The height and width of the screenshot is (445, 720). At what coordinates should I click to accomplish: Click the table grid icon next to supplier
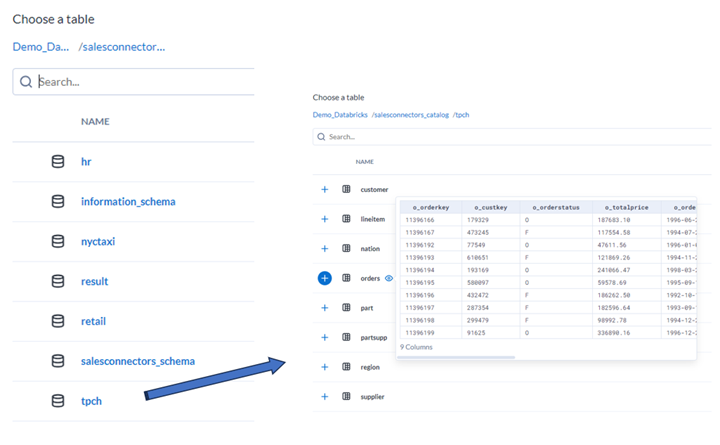pos(346,397)
